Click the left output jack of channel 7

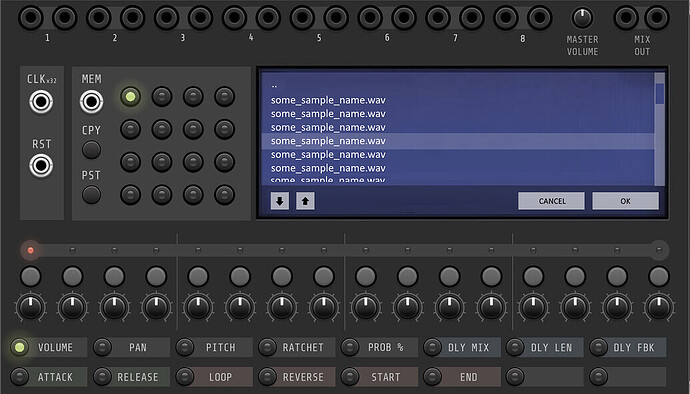tap(438, 18)
